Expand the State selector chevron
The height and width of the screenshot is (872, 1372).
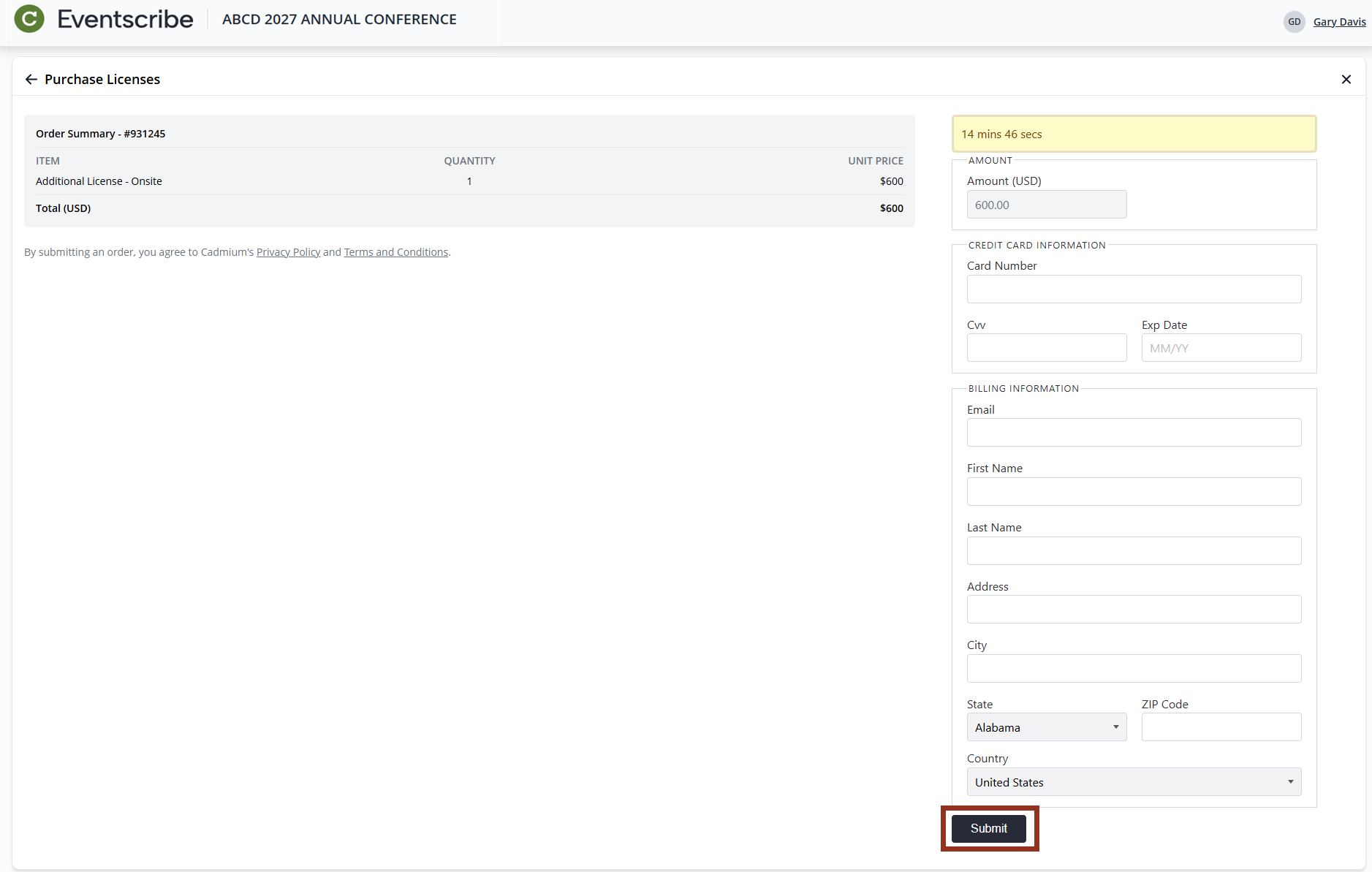tap(1115, 727)
